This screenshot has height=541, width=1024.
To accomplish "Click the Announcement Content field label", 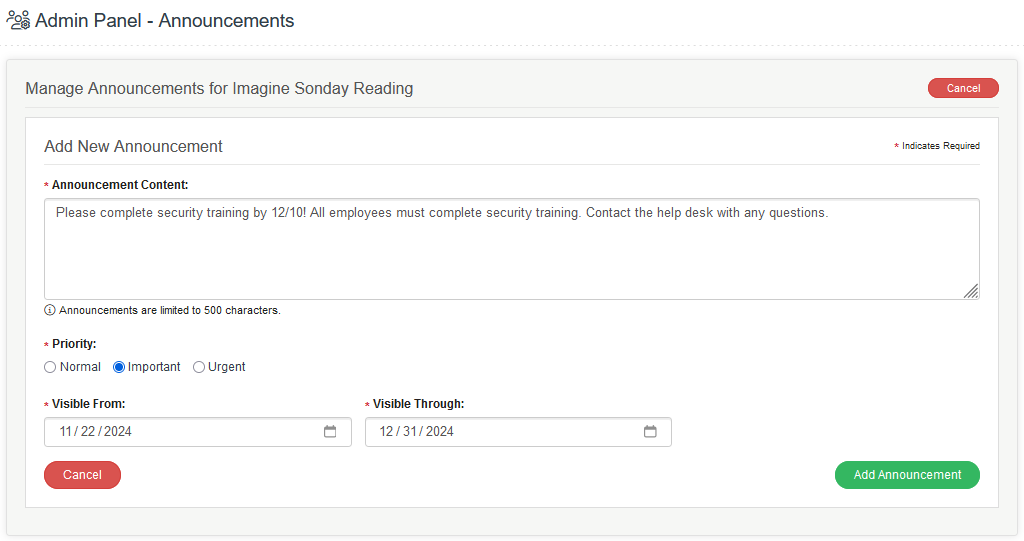I will tap(120, 185).
